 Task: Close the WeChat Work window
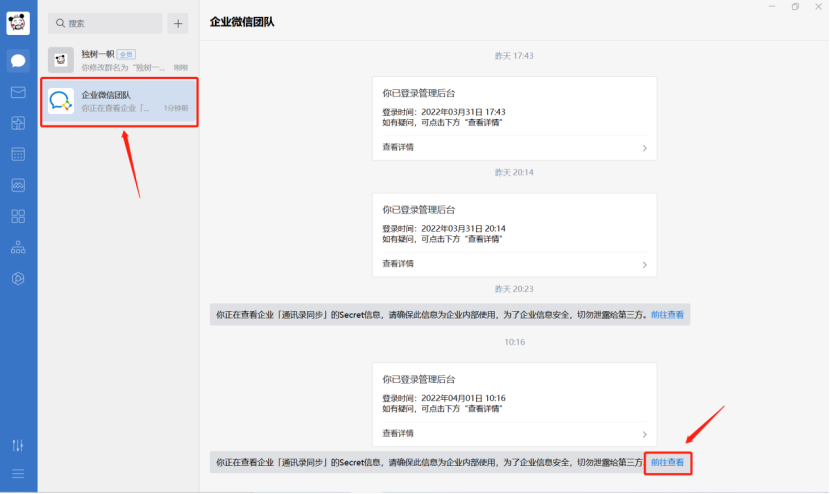pyautogui.click(x=818, y=6)
